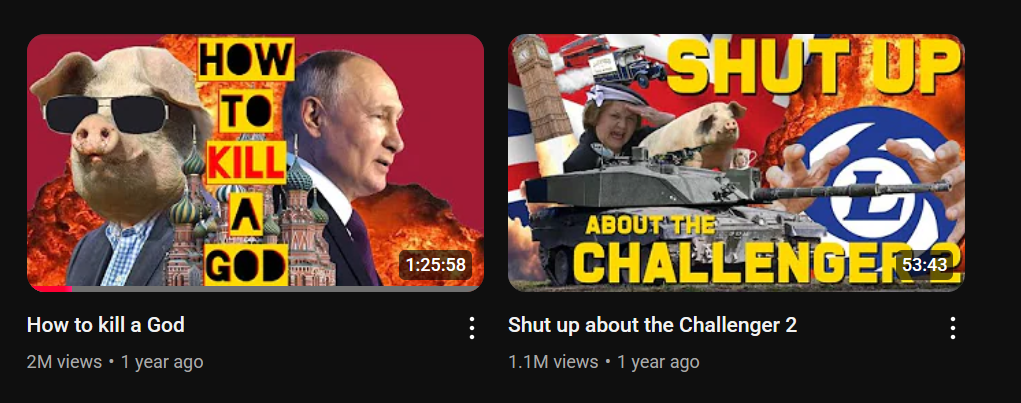
Task: Open the Shut up about the Challenger 2 title
Action: tap(652, 324)
